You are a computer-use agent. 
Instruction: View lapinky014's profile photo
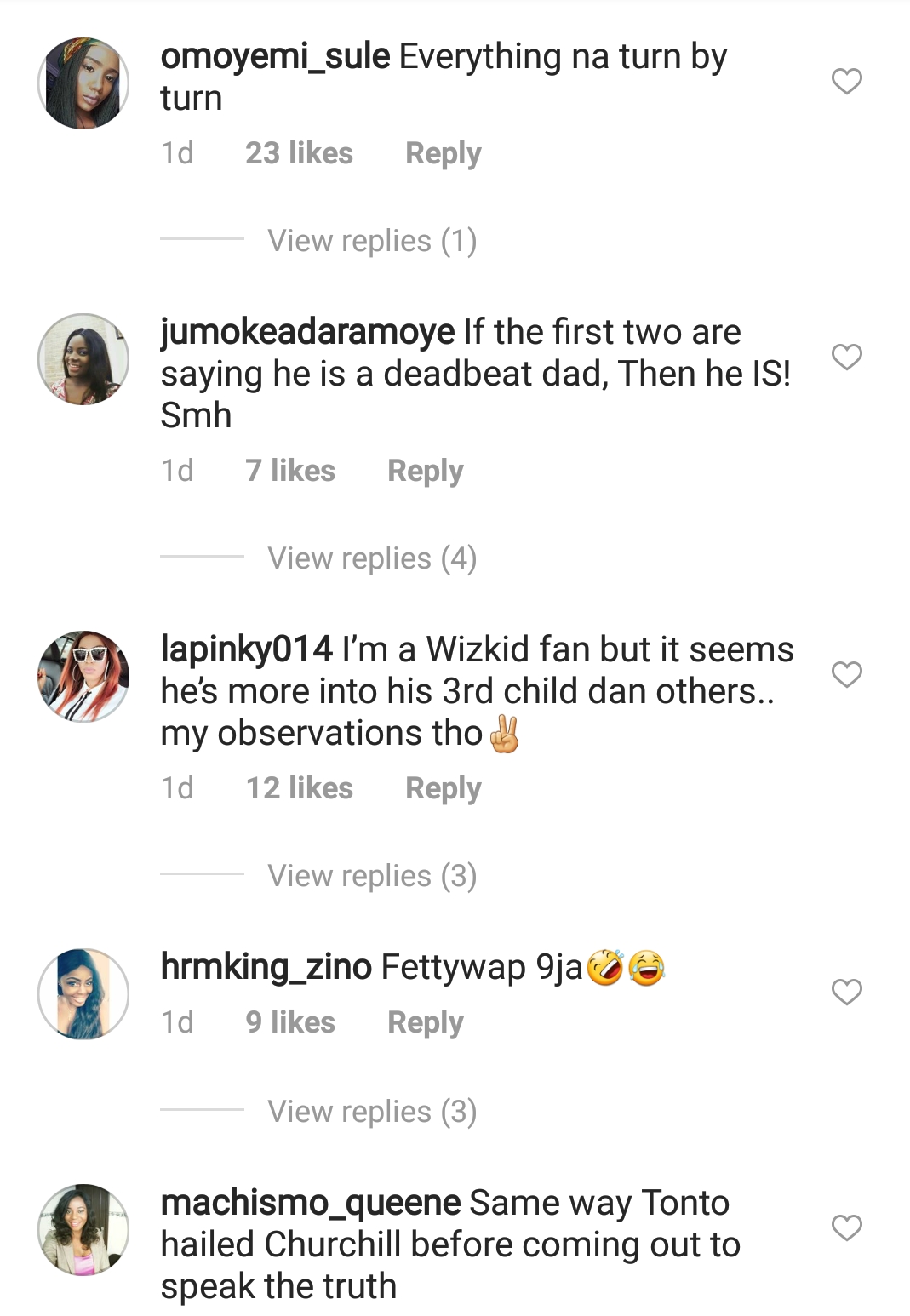click(83, 676)
